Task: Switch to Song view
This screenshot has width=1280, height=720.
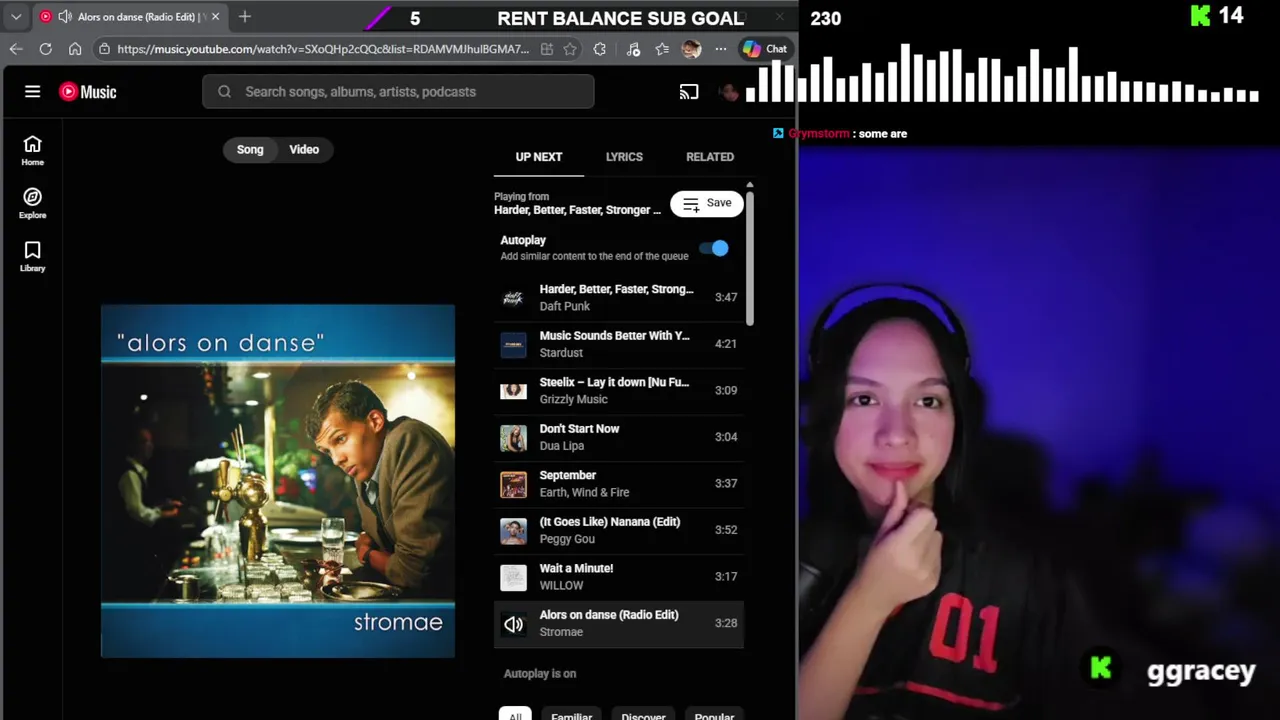Action: click(250, 149)
